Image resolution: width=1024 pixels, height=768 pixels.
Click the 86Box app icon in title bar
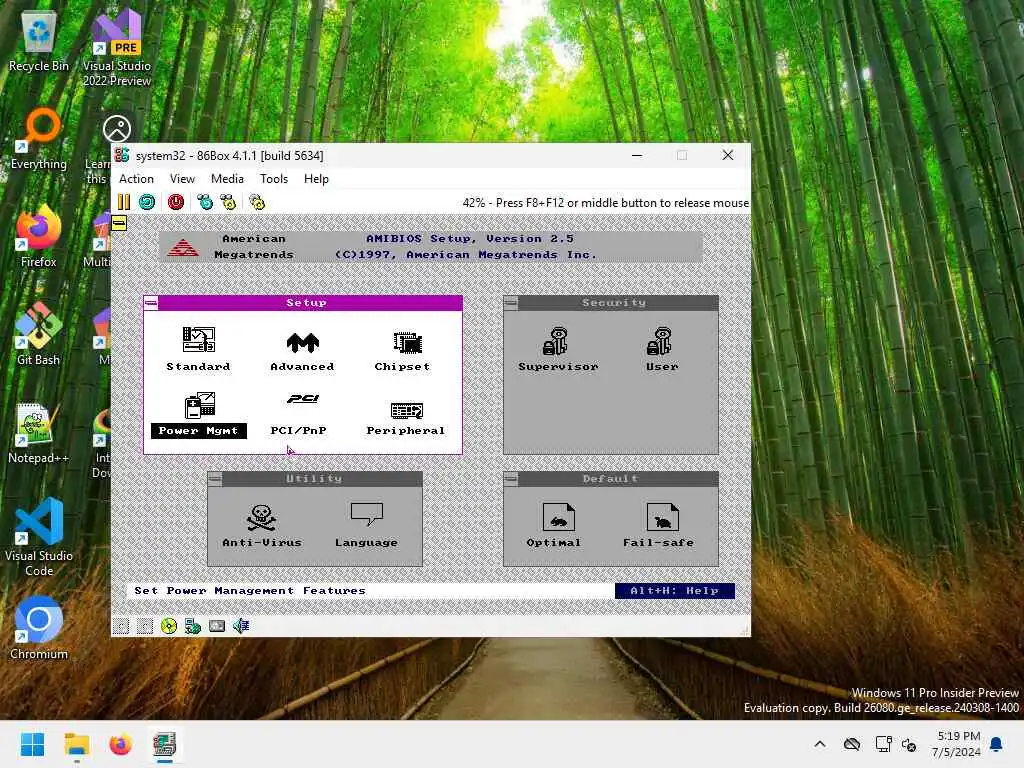(x=121, y=155)
